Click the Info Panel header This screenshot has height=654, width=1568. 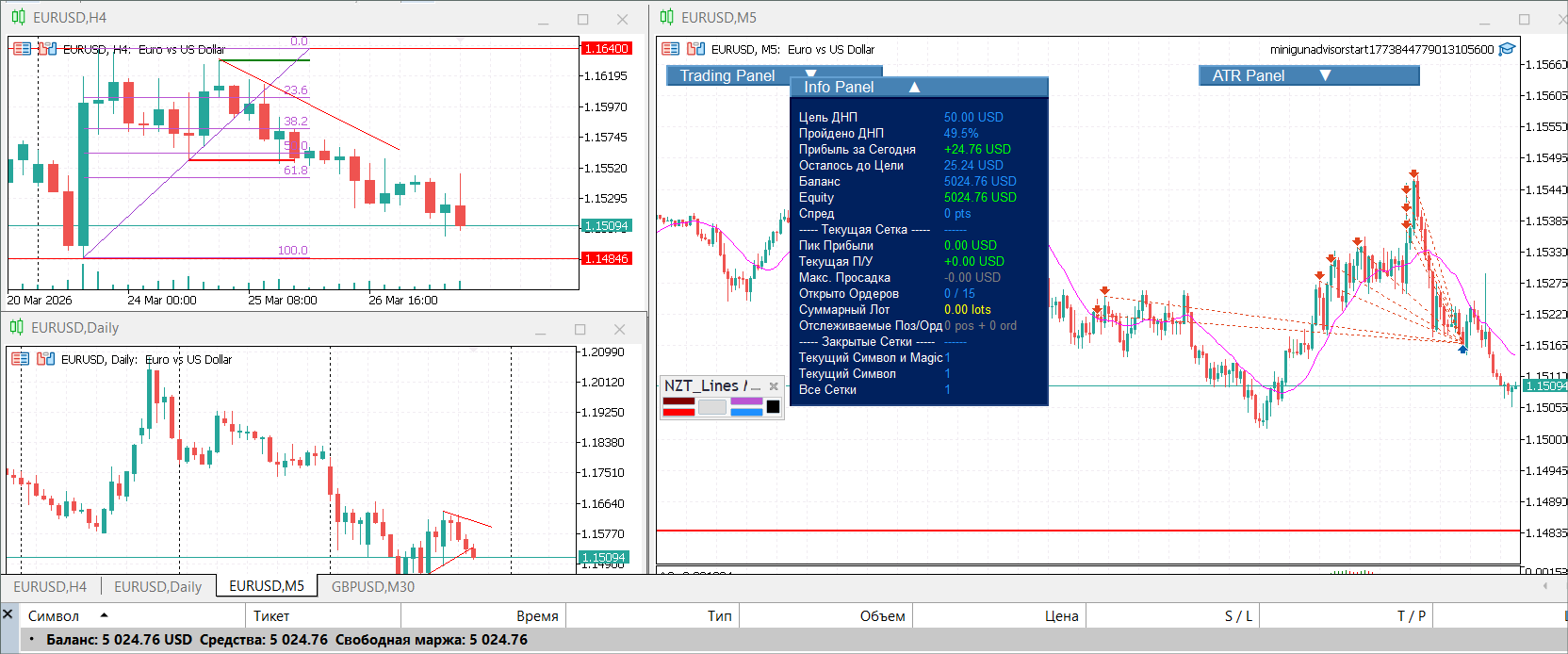pos(919,87)
